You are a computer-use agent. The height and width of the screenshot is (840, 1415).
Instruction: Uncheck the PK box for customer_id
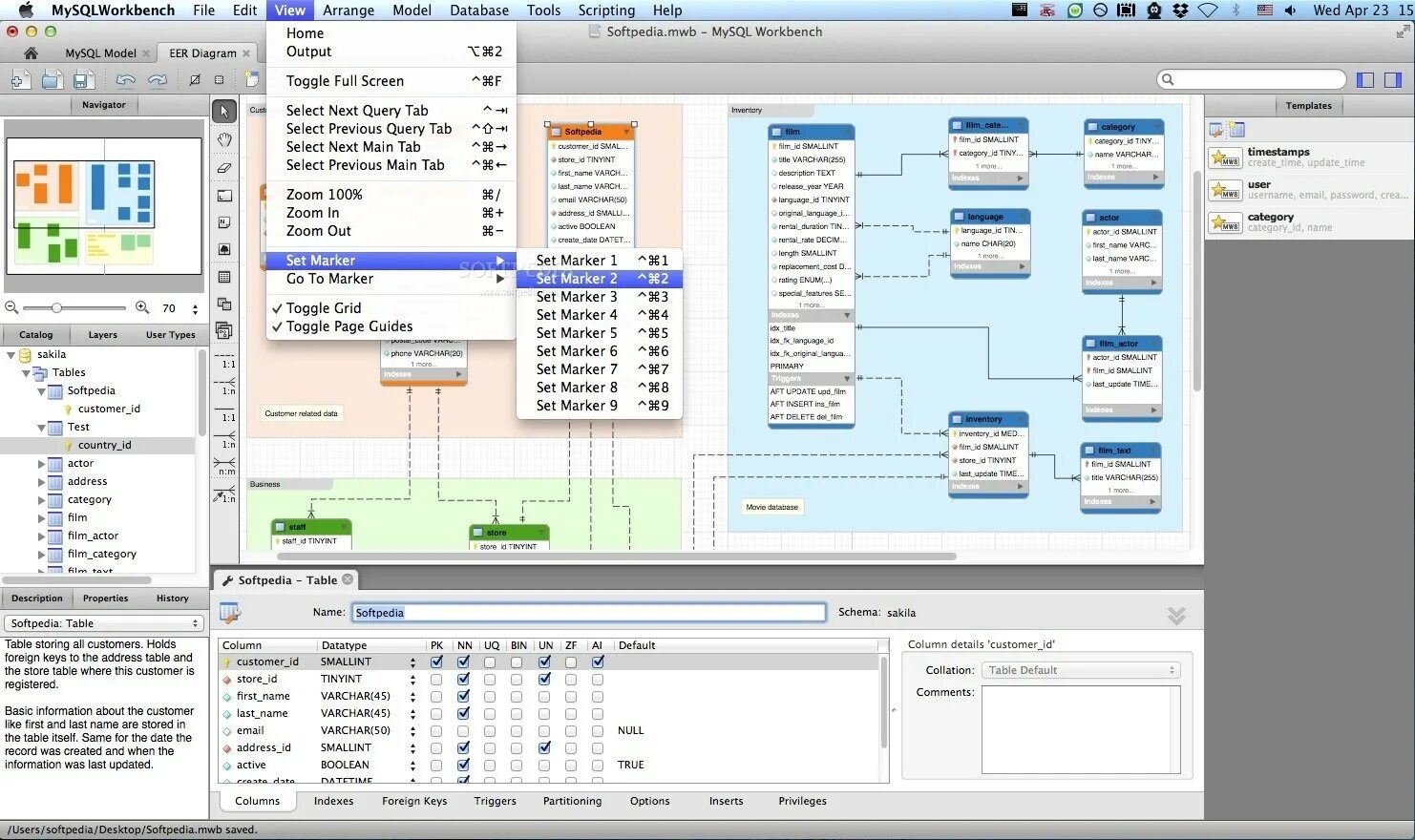pos(436,661)
